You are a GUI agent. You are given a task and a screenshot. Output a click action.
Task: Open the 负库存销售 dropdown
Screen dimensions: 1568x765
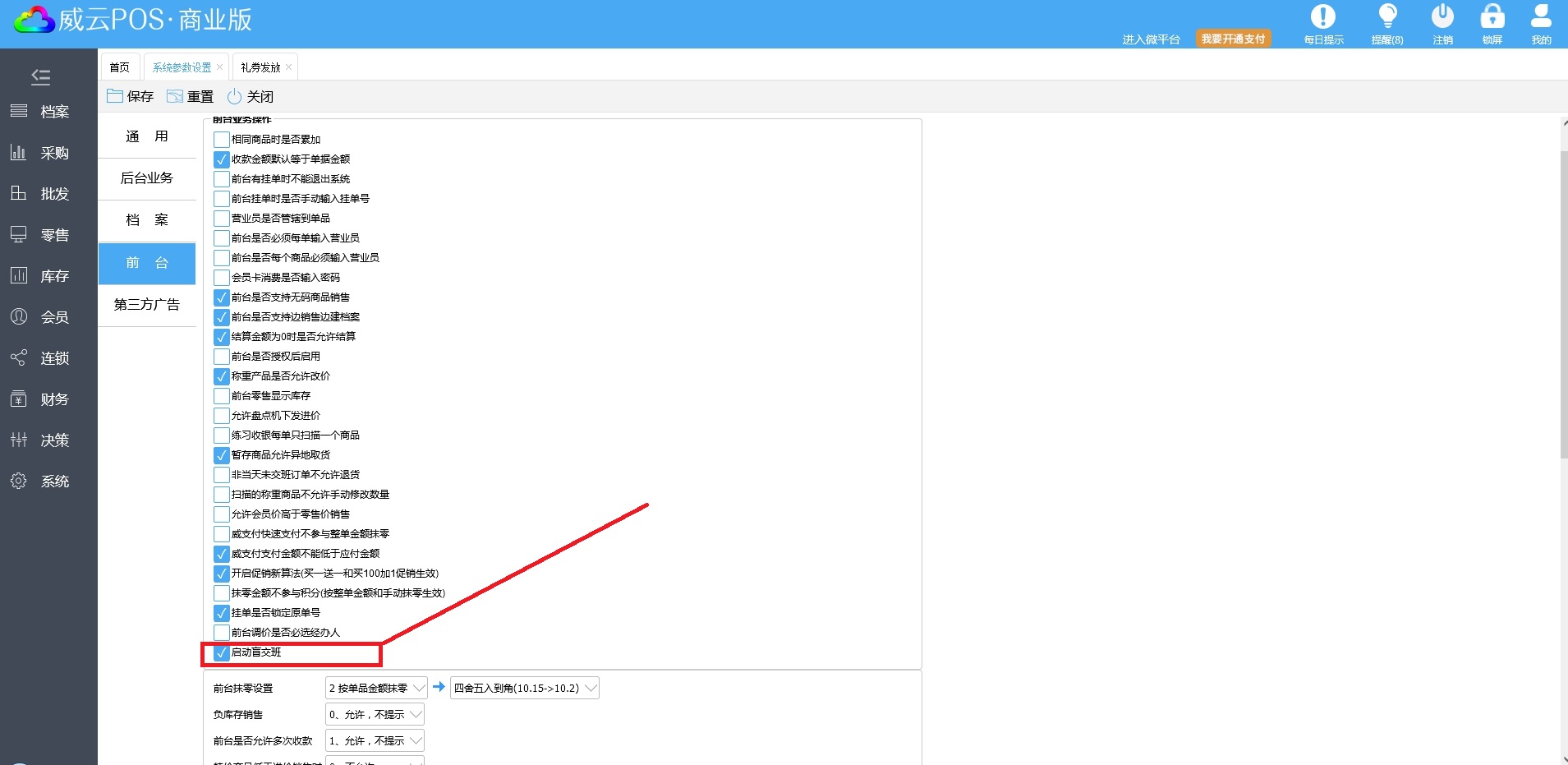point(375,715)
